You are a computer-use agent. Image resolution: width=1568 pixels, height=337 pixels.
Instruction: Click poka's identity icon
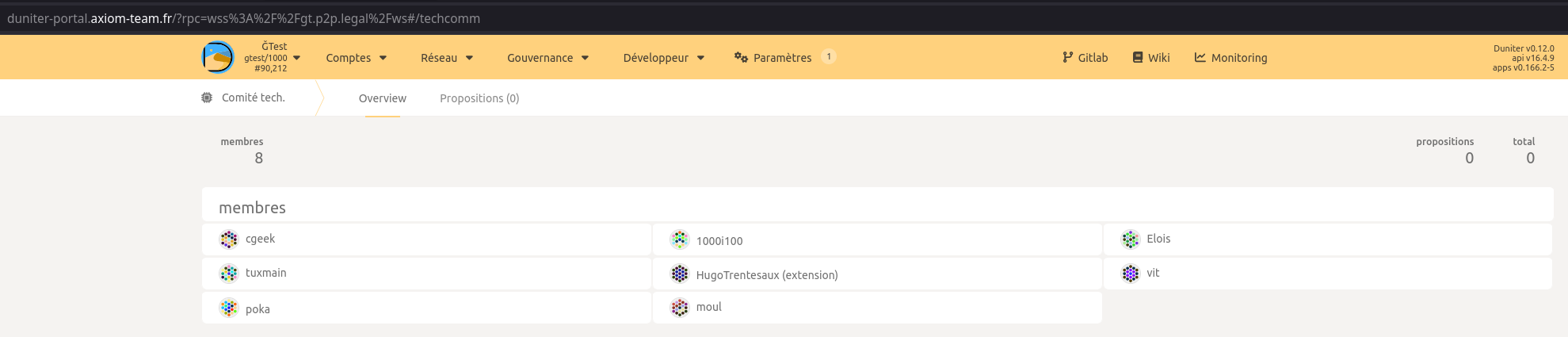click(x=229, y=308)
